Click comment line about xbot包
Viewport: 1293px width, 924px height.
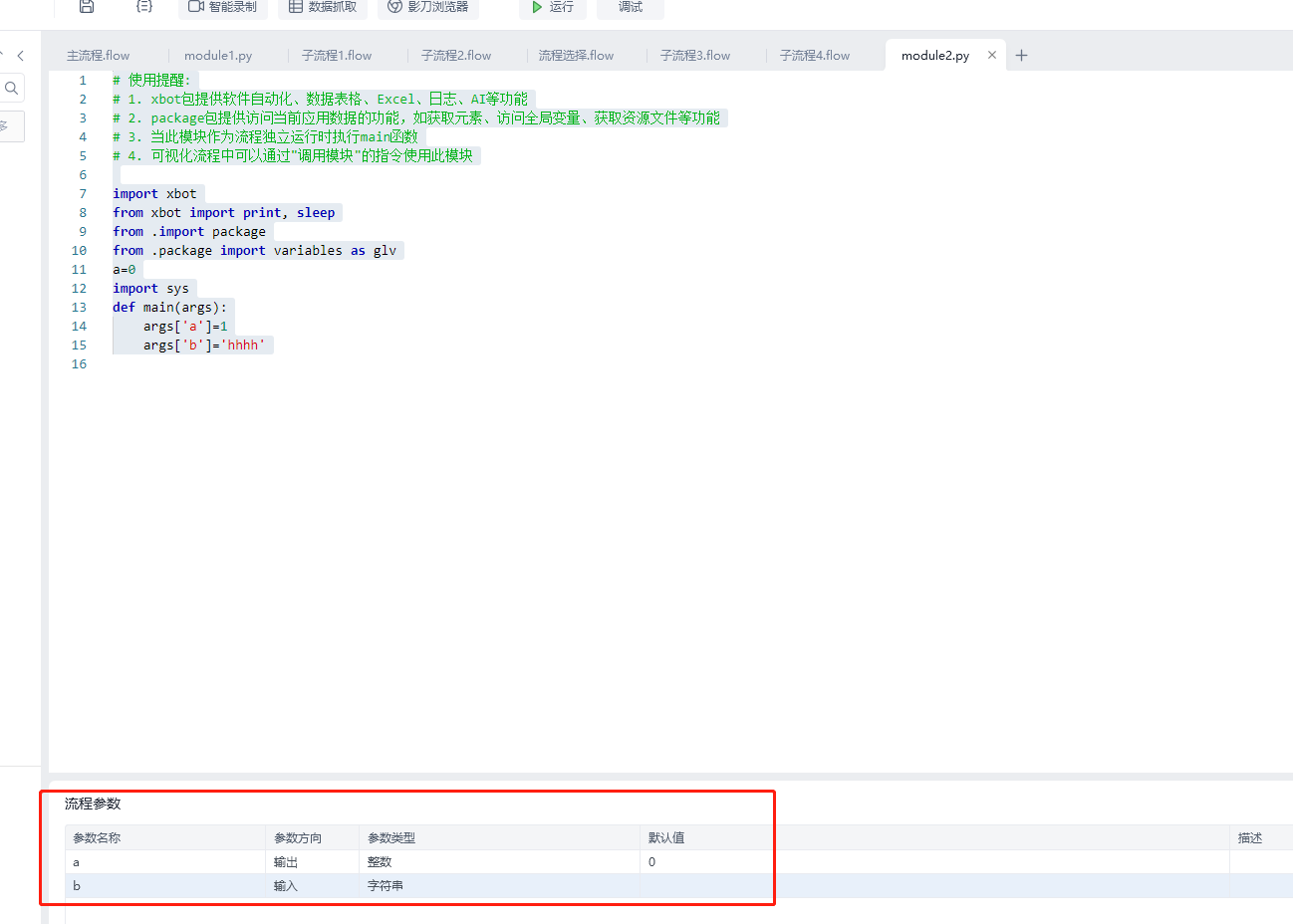coord(321,100)
